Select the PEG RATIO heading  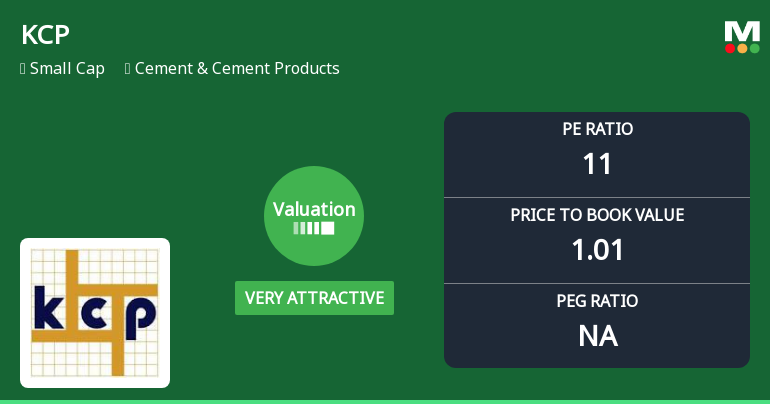click(x=597, y=301)
